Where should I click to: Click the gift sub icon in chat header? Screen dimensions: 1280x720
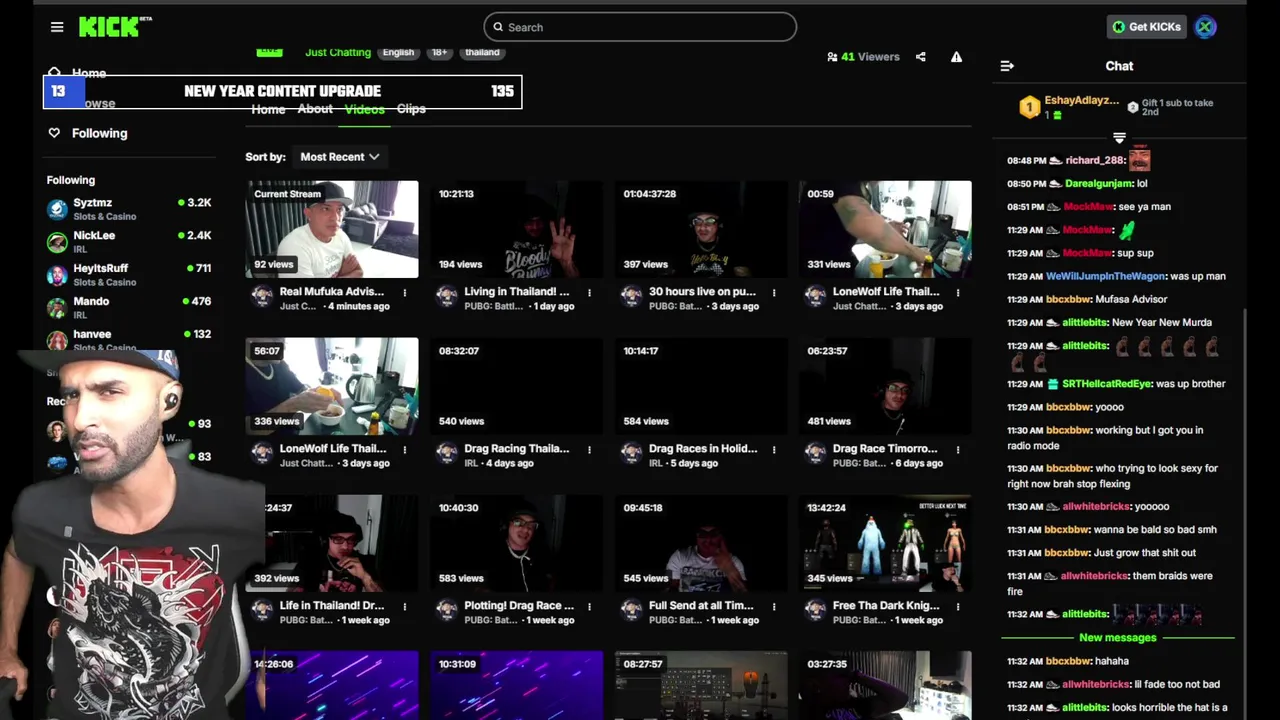coord(1132,107)
